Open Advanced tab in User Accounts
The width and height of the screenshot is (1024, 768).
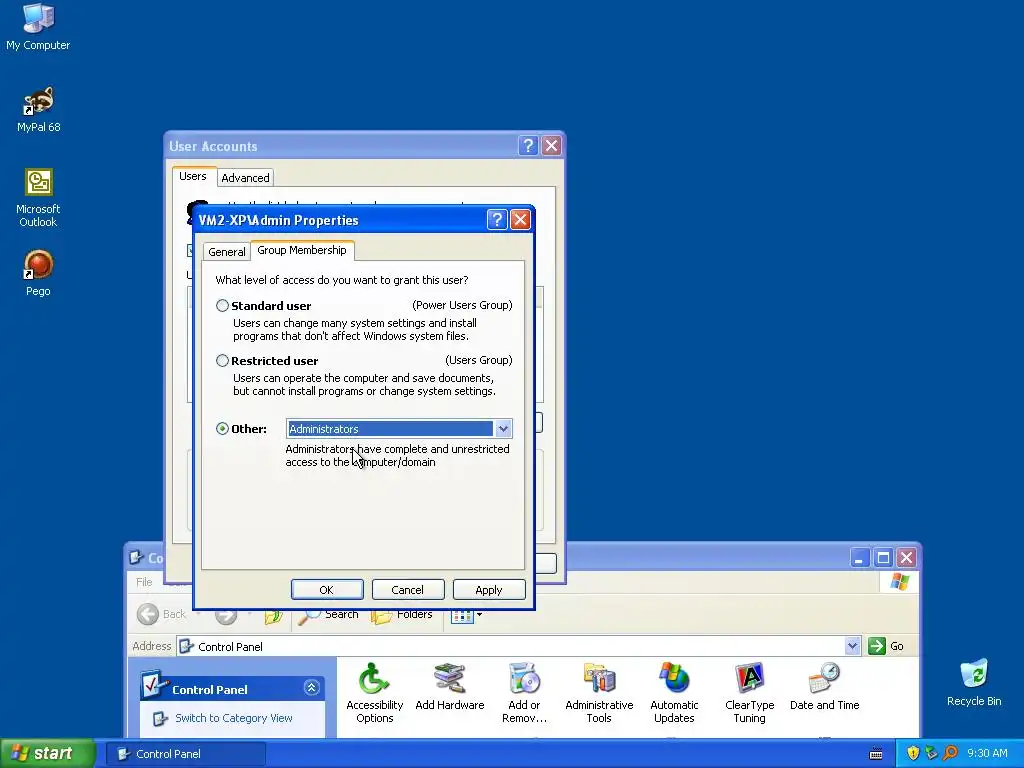click(x=245, y=178)
